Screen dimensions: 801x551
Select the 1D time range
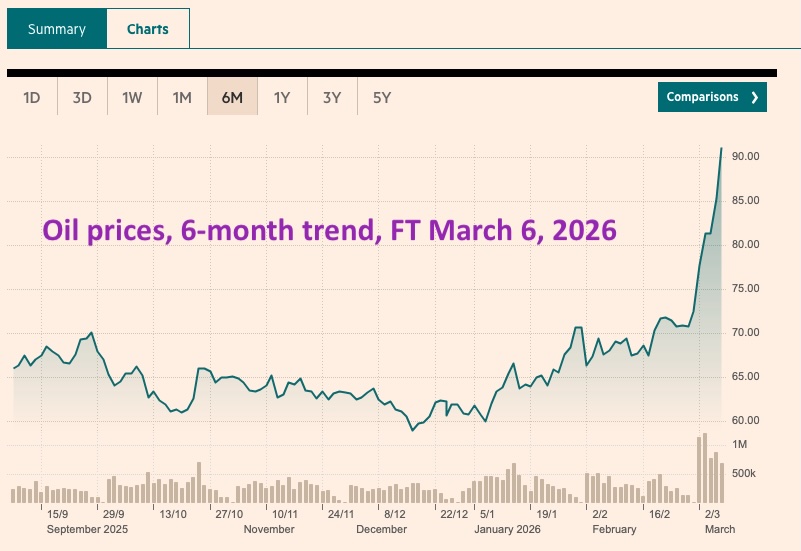coord(32,97)
